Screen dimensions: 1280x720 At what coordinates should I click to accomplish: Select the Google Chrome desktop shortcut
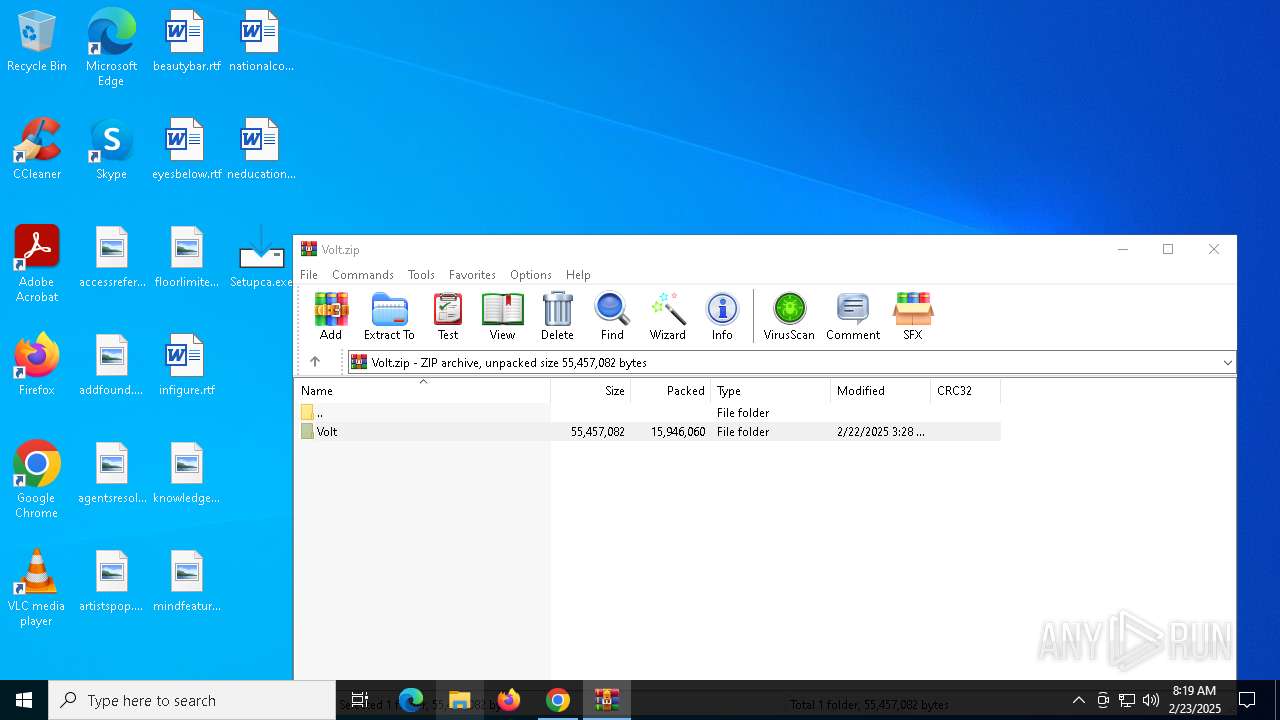(37, 479)
